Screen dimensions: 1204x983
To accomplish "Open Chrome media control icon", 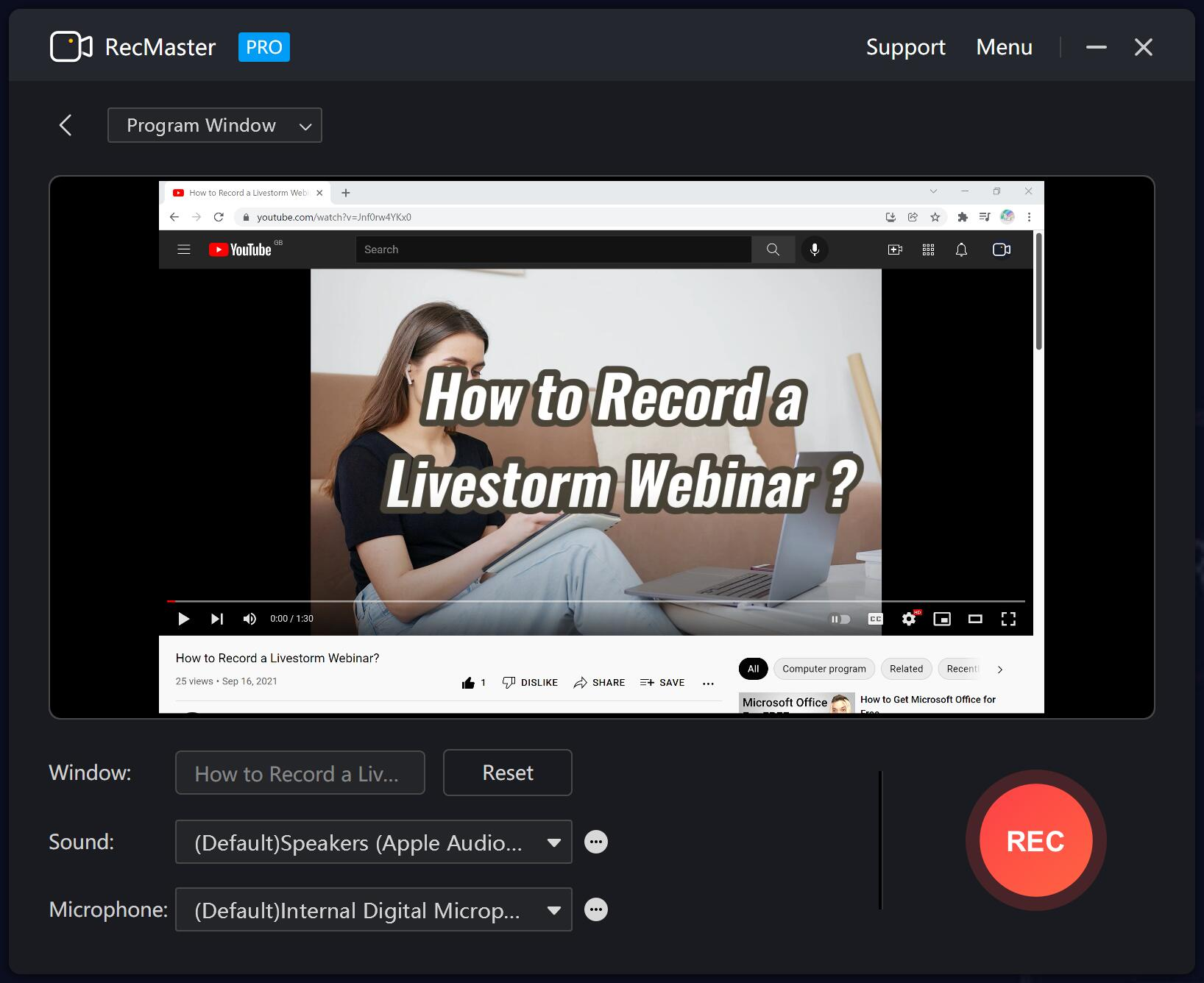I will click(985, 217).
